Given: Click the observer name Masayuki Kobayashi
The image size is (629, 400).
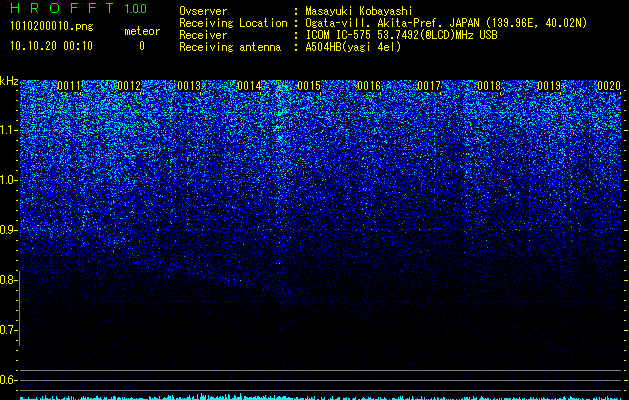Looking at the screenshot, I should click(359, 11).
